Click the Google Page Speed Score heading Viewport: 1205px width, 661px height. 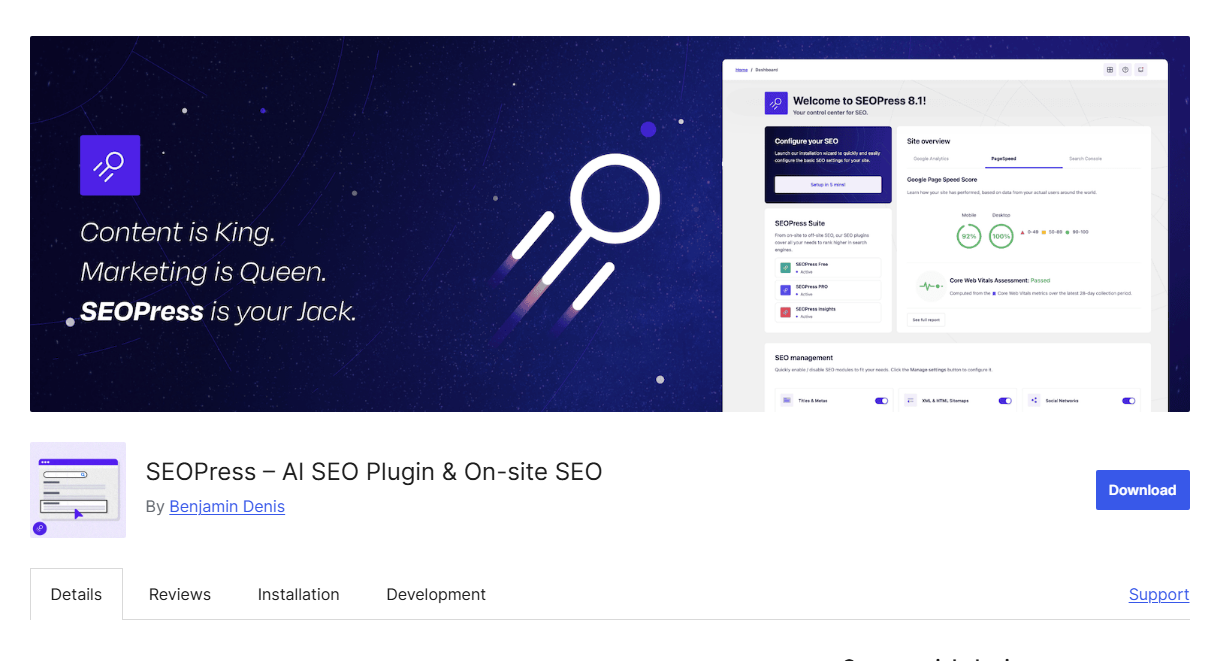pos(942,180)
